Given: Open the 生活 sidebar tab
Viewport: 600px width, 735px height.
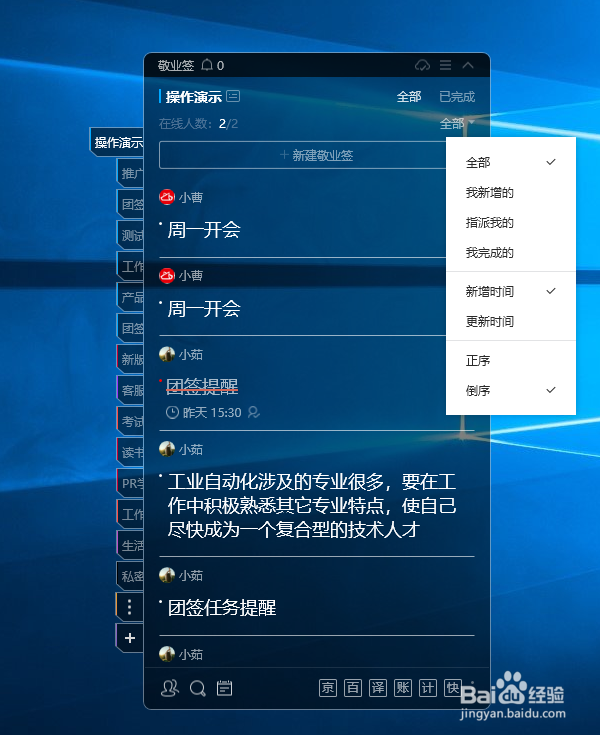Looking at the screenshot, I should click(x=130, y=545).
